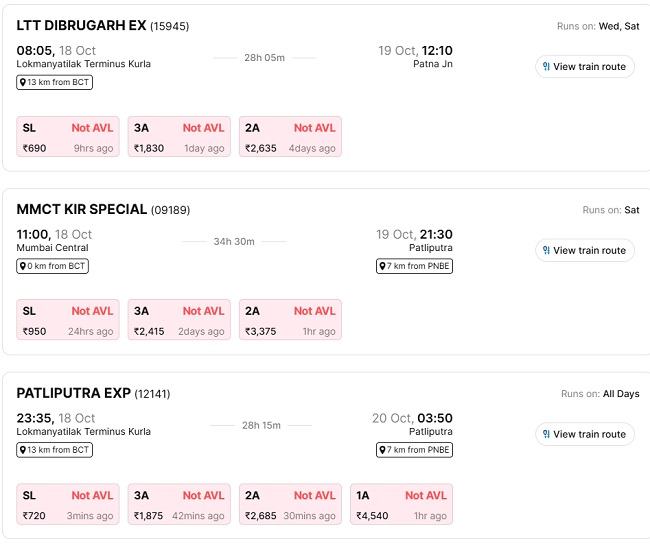Pick 2A class ₹3,375 fare tile
Viewport: 650px width, 548px height.
[290, 320]
